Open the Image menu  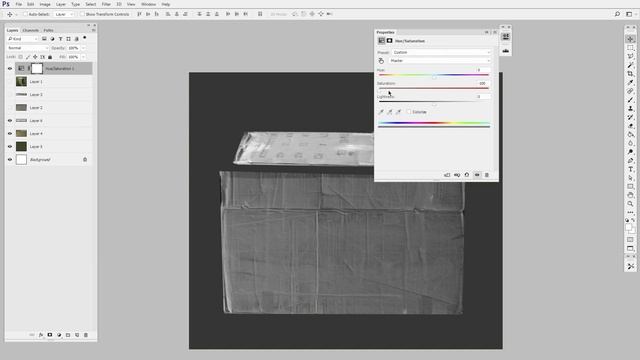coord(45,4)
